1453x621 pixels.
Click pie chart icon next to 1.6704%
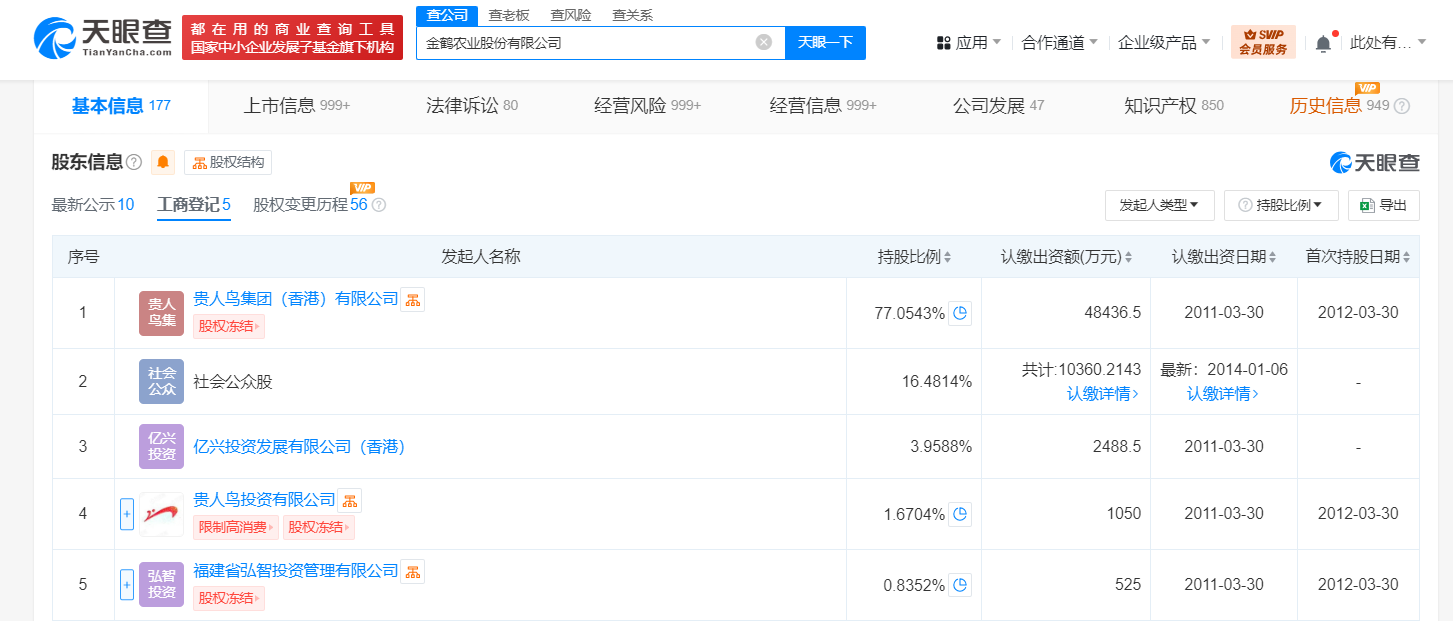click(x=960, y=514)
